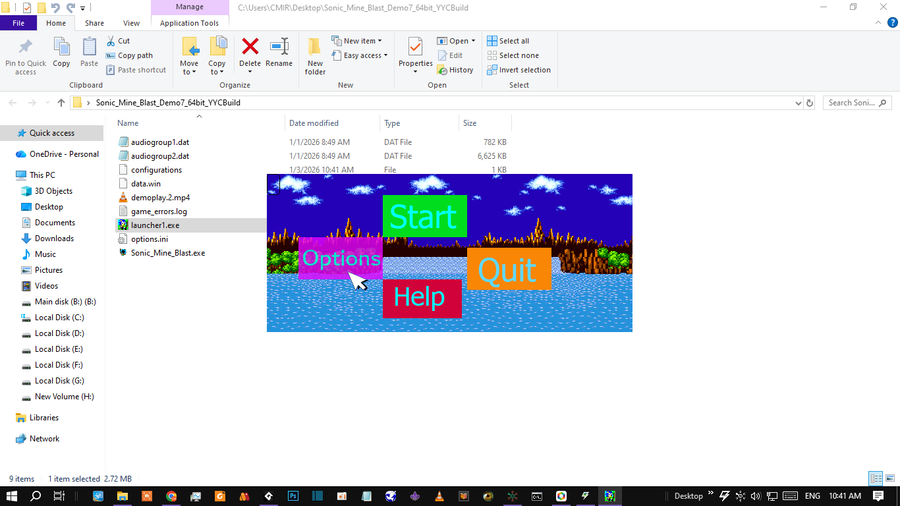Click Paste shortcut in the ribbon

[x=136, y=69]
